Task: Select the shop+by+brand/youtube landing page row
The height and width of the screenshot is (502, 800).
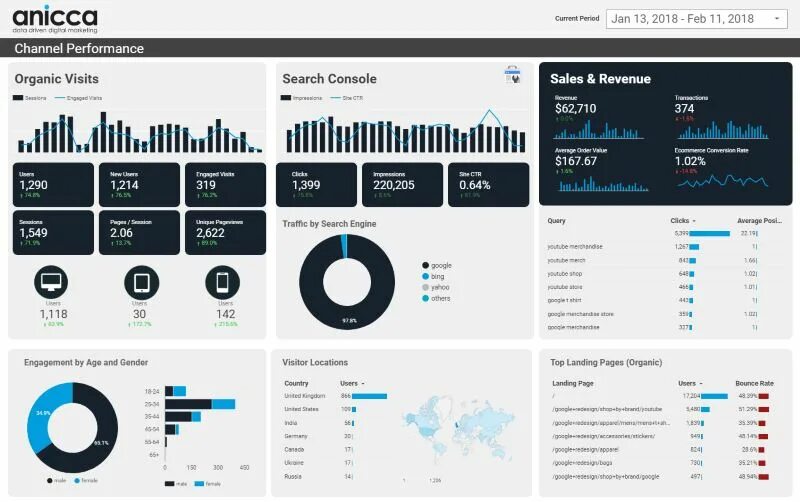Action: pyautogui.click(x=663, y=409)
